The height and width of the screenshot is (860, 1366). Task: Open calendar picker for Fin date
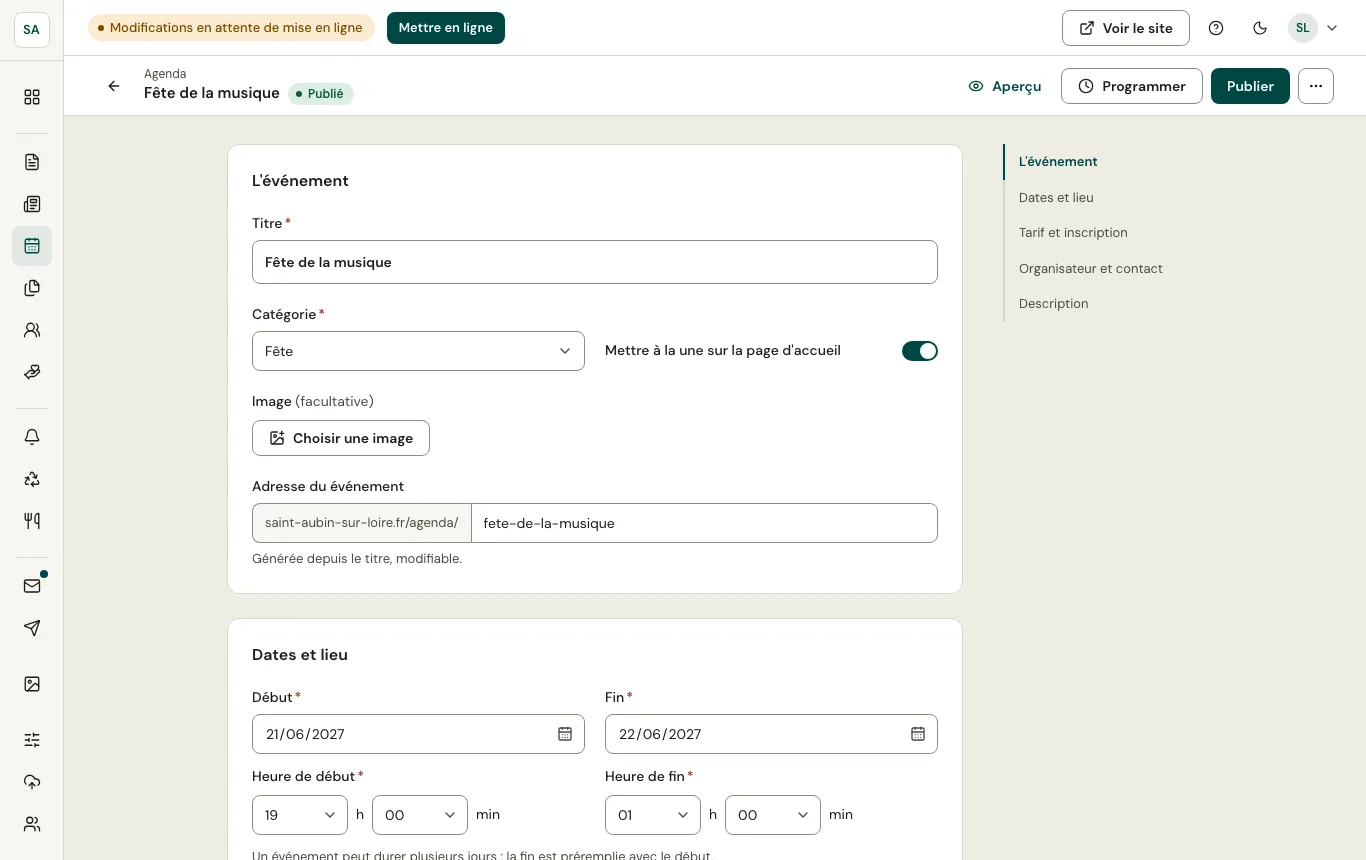(918, 734)
